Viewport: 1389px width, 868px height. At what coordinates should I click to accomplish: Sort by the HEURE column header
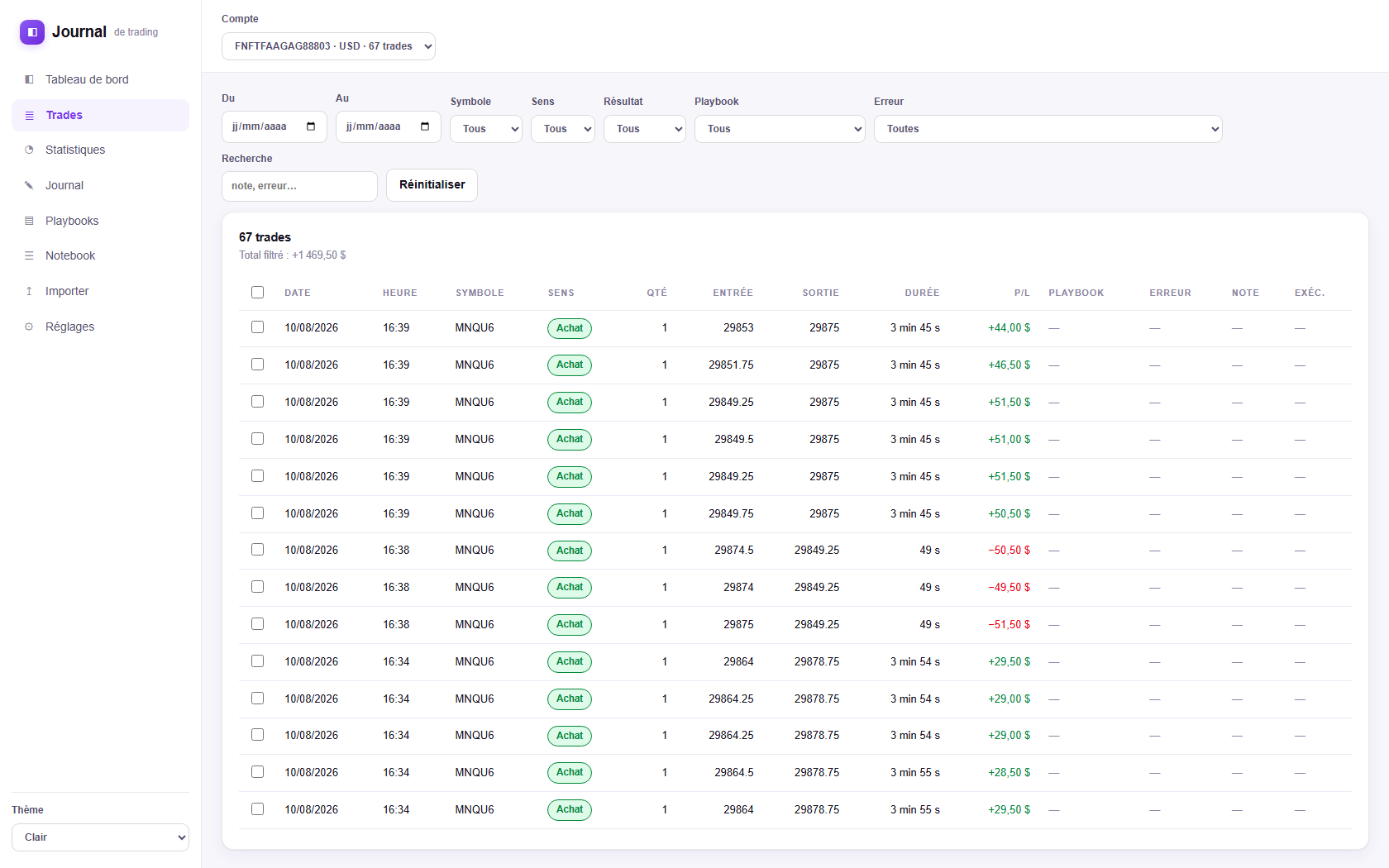pyautogui.click(x=400, y=293)
